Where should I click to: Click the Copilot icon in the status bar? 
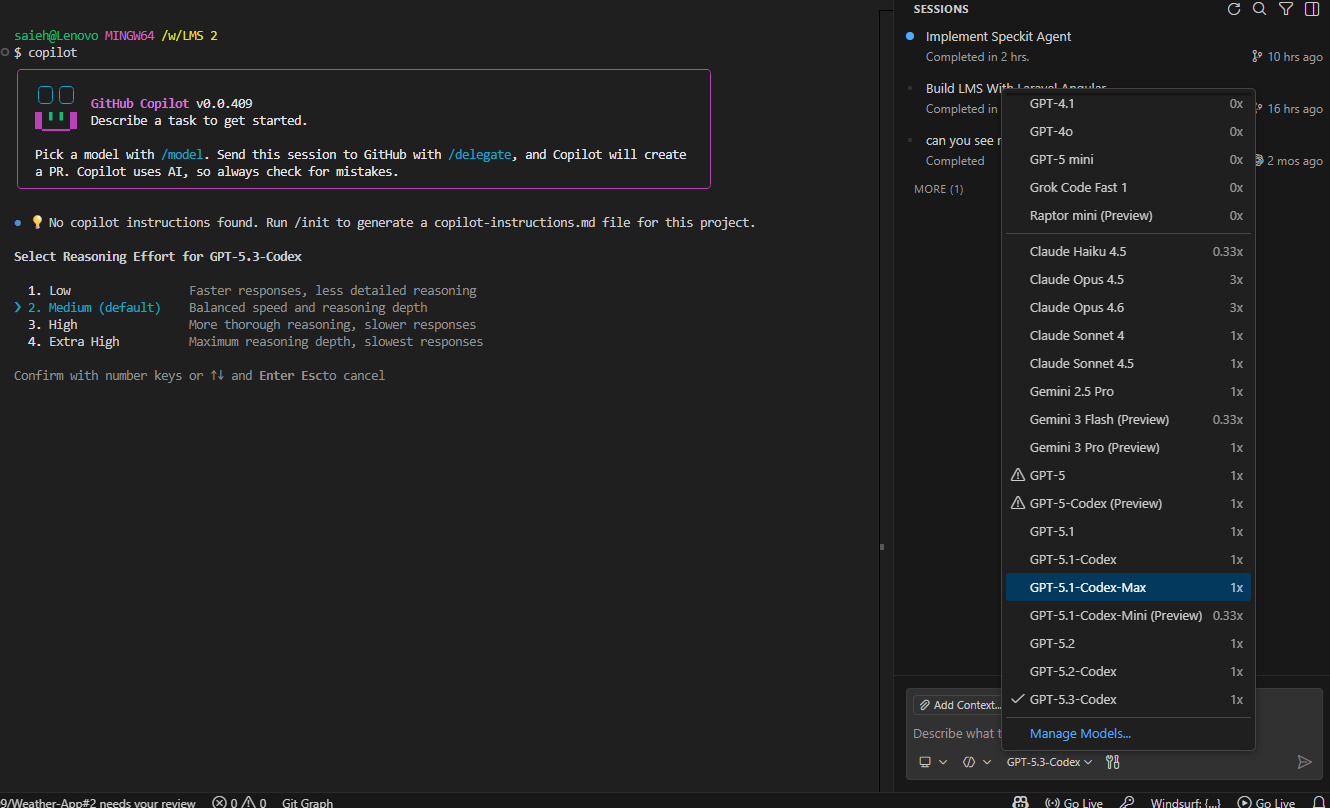pyautogui.click(x=1021, y=801)
